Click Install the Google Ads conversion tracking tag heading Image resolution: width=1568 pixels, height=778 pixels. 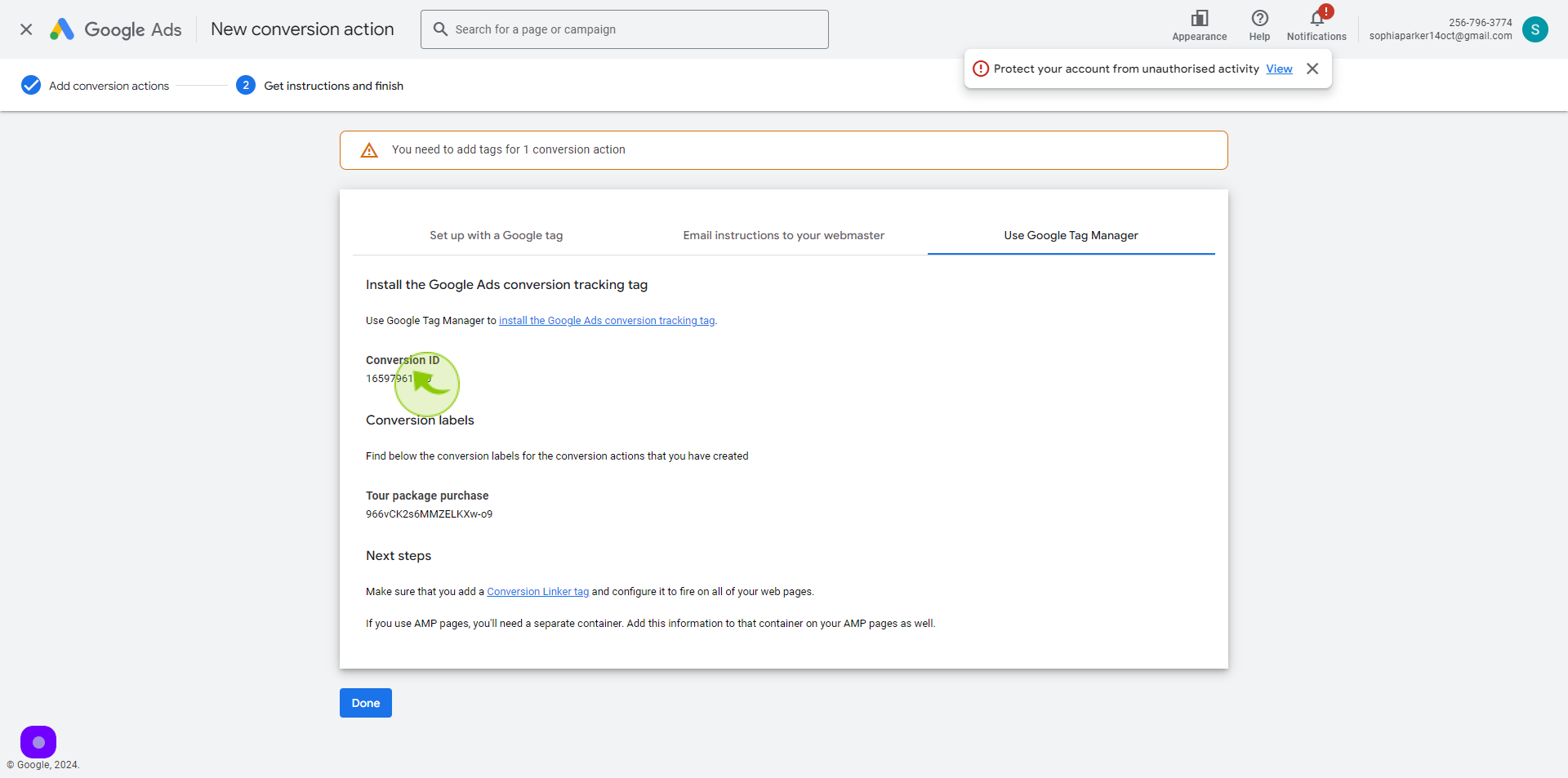tap(506, 285)
